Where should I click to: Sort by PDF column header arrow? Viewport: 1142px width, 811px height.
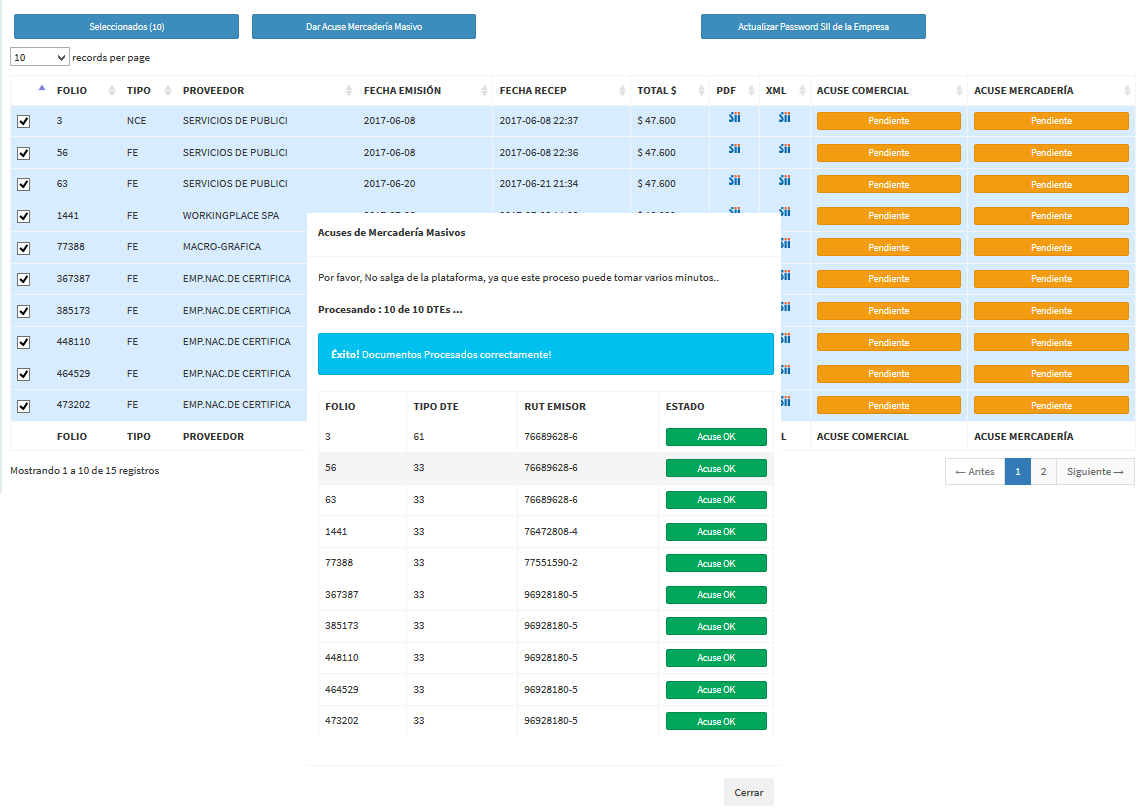click(x=751, y=90)
